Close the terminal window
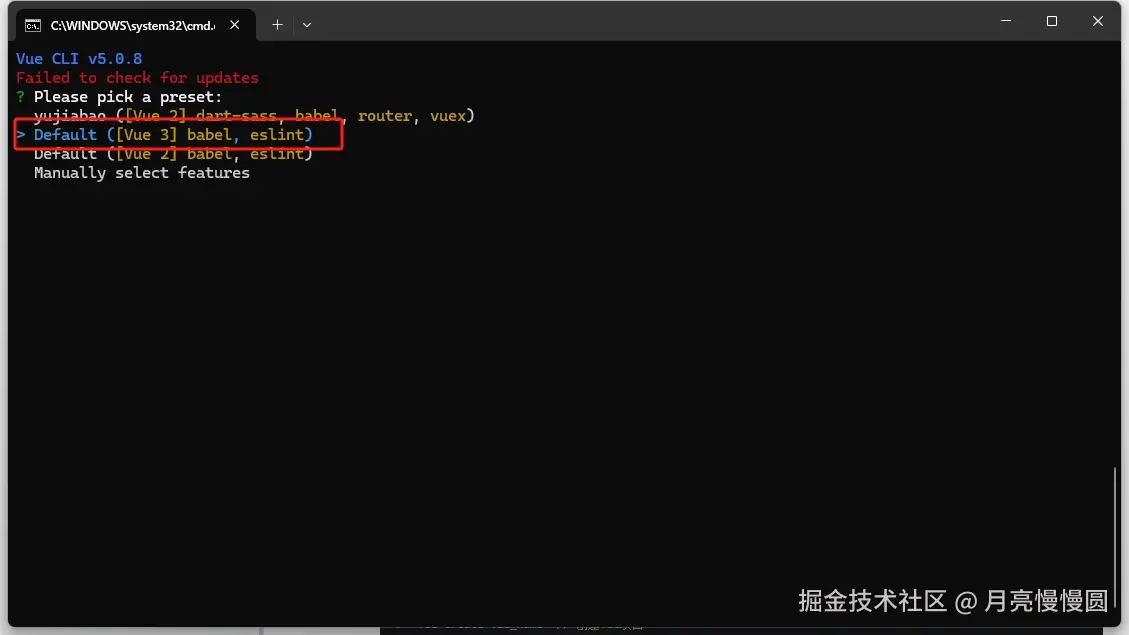The image size is (1129, 635). point(1097,21)
